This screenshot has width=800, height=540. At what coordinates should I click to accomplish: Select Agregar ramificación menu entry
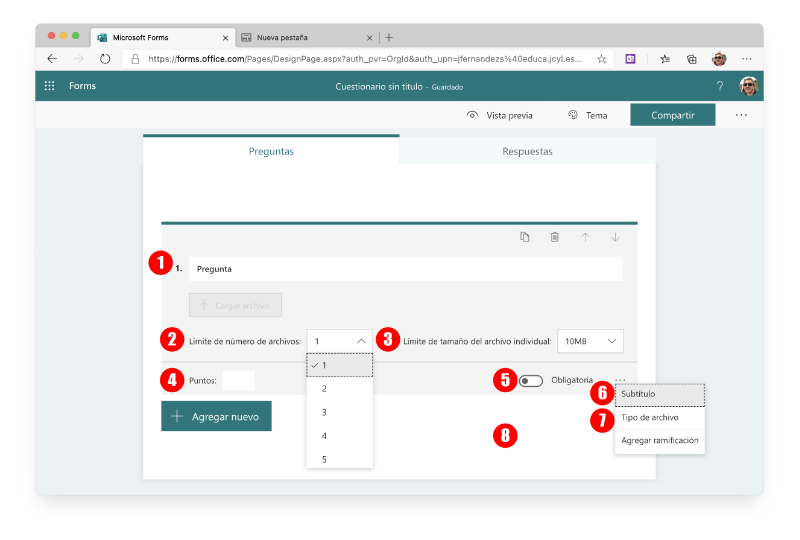pyautogui.click(x=660, y=440)
